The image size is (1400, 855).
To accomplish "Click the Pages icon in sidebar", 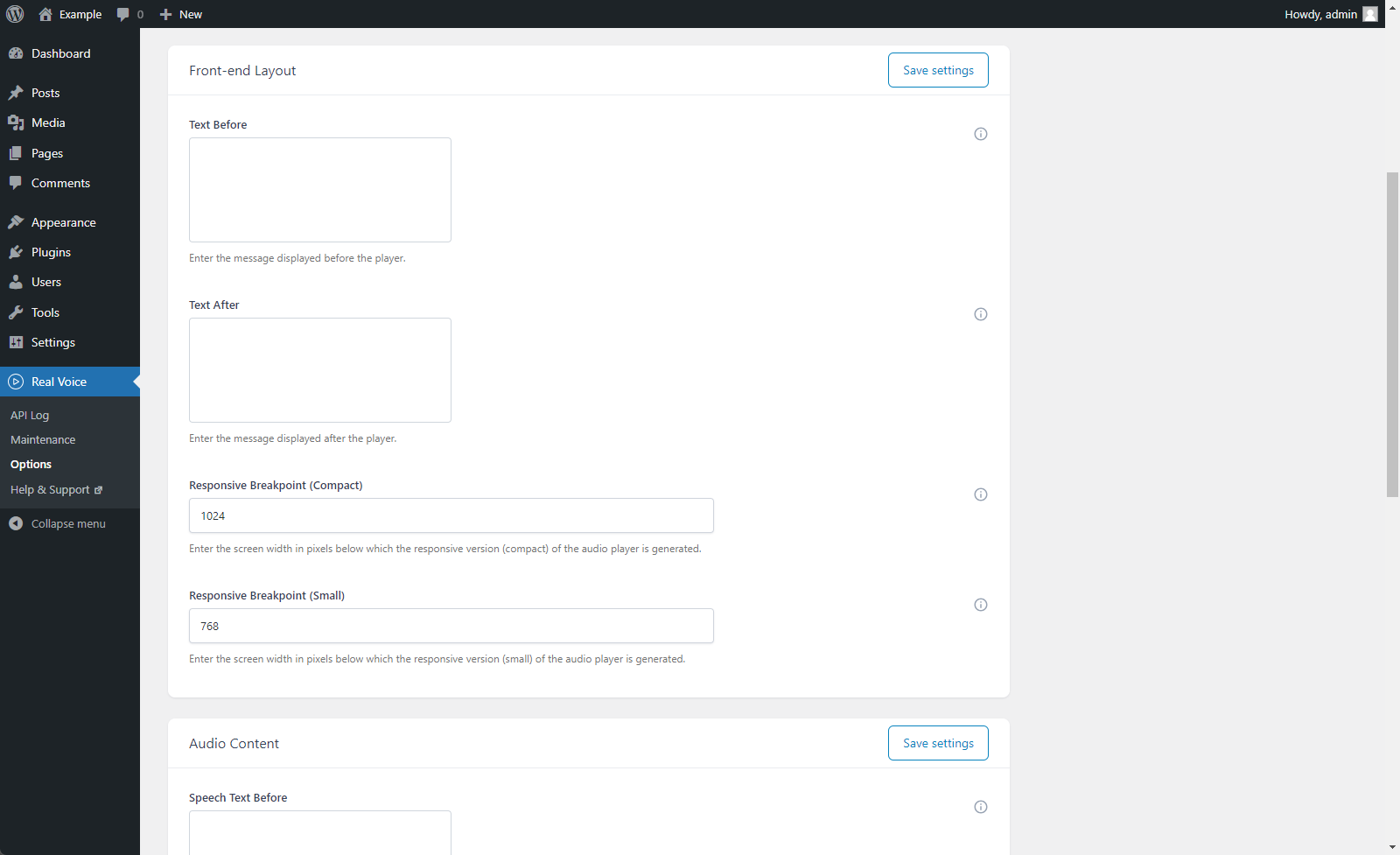I will click(x=16, y=153).
